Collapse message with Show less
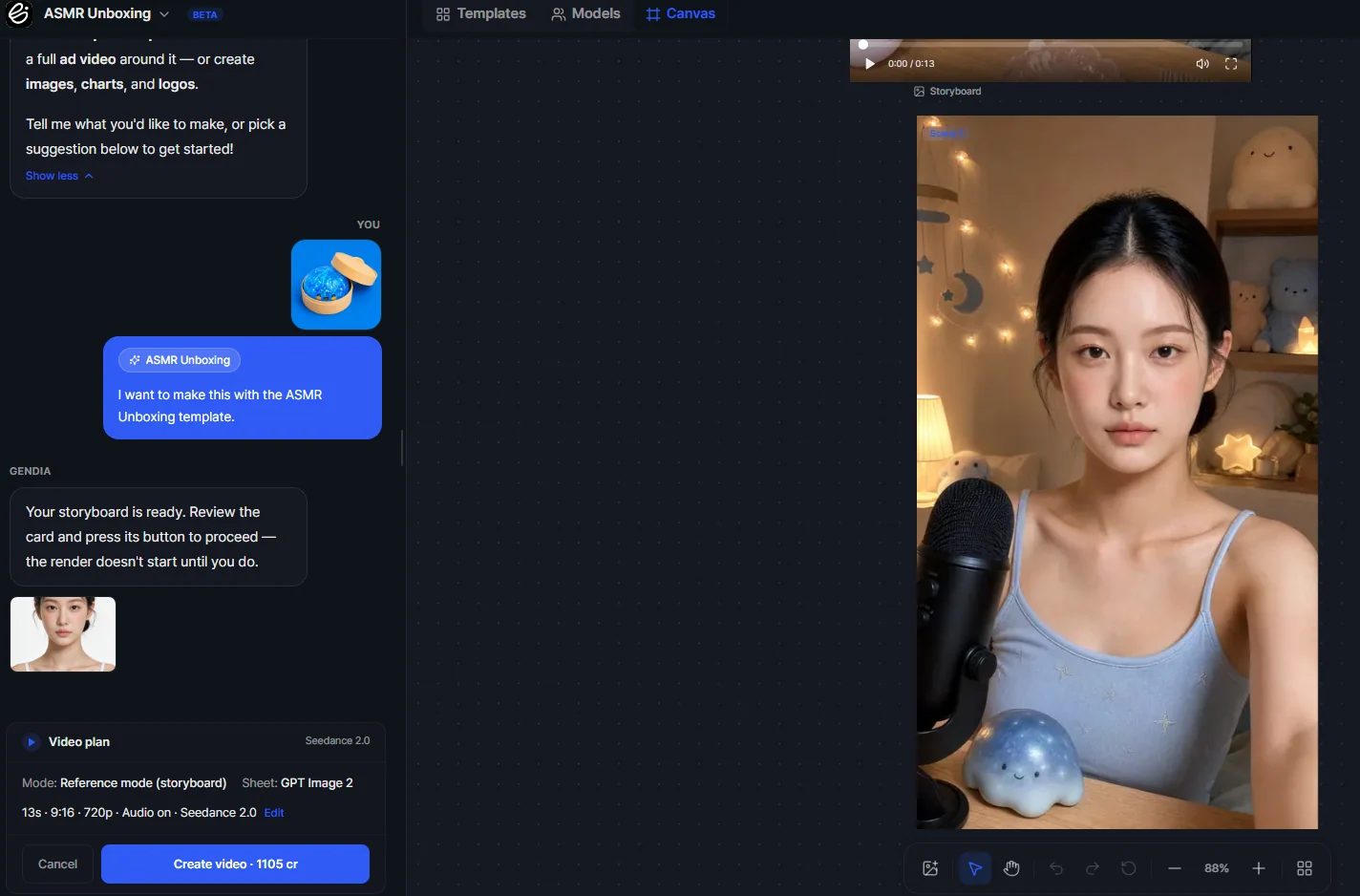The height and width of the screenshot is (896, 1360). pyautogui.click(x=59, y=176)
